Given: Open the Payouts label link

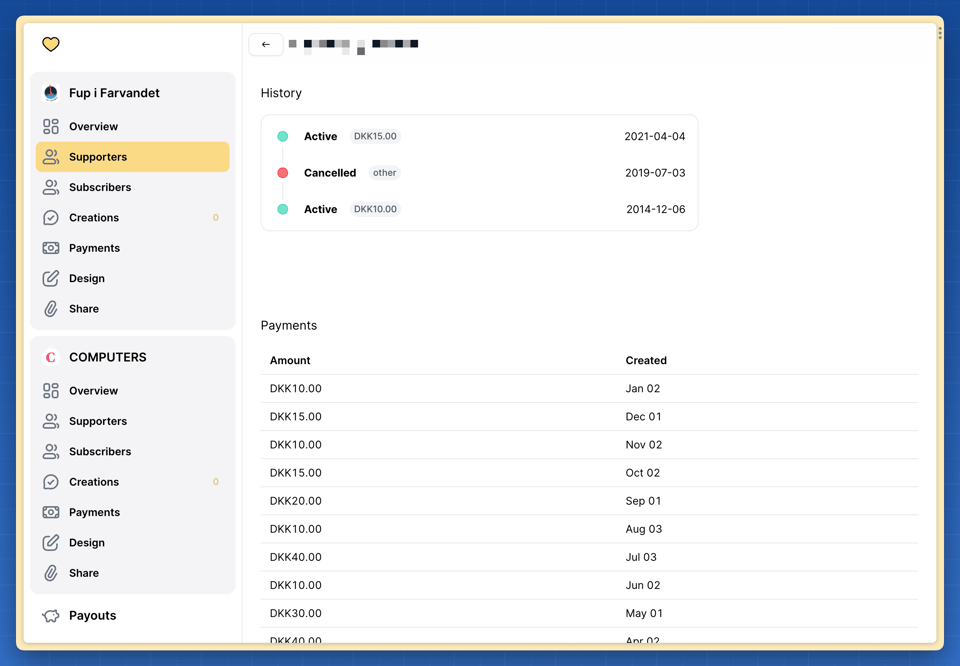Looking at the screenshot, I should pyautogui.click(x=92, y=616).
